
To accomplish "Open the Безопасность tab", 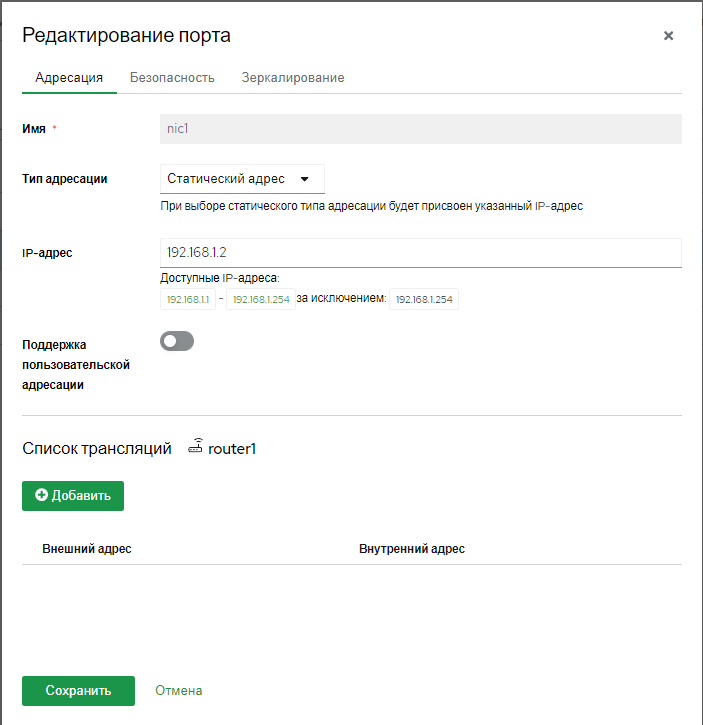I will pos(172,77).
